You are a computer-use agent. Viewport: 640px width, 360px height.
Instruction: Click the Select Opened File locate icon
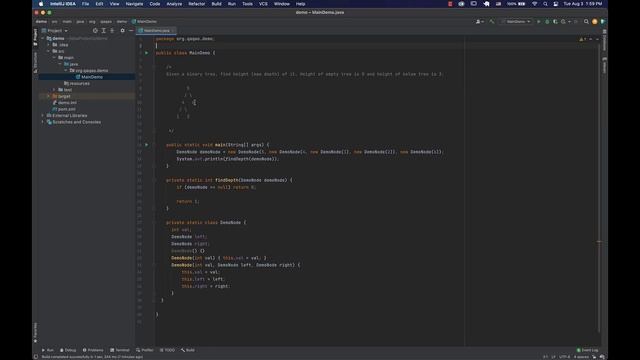point(95,31)
